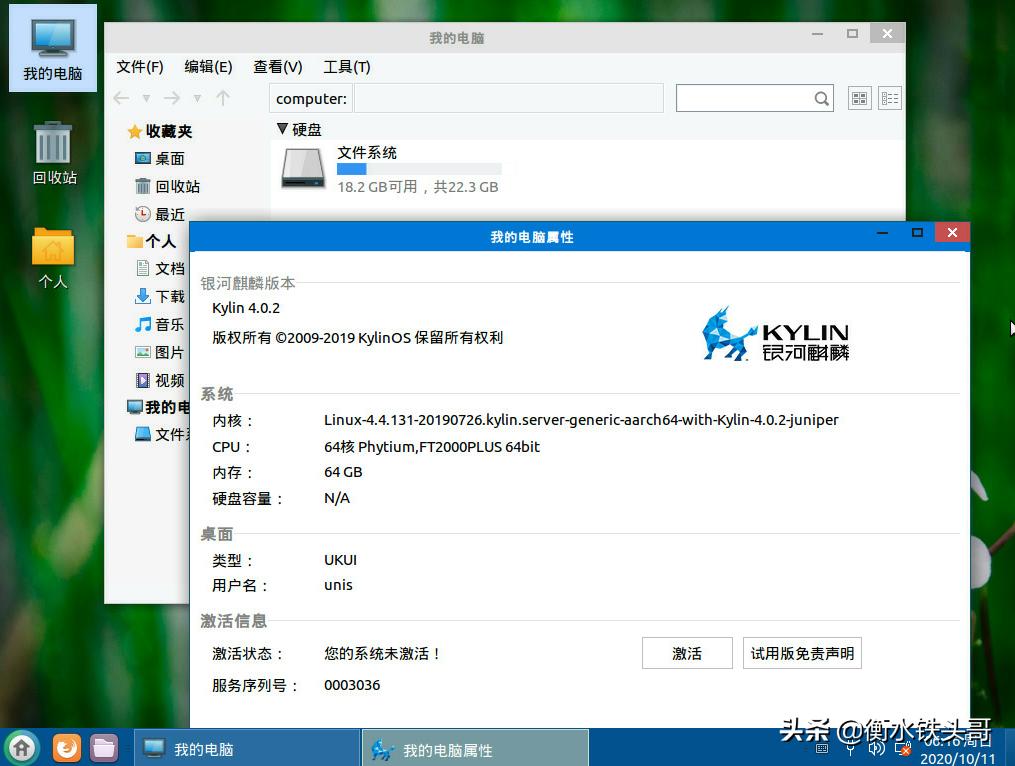Click the location path field

click(508, 98)
